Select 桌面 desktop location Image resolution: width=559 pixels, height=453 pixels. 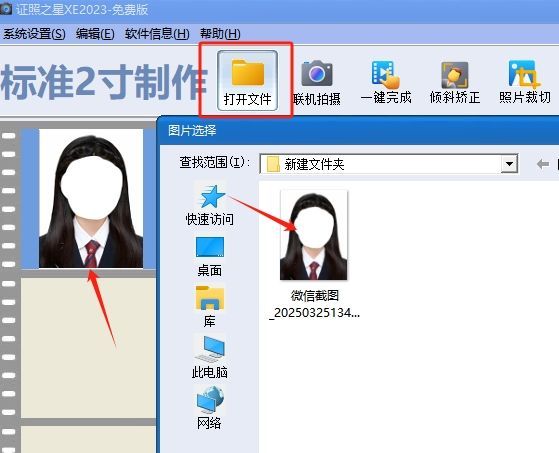tap(210, 257)
